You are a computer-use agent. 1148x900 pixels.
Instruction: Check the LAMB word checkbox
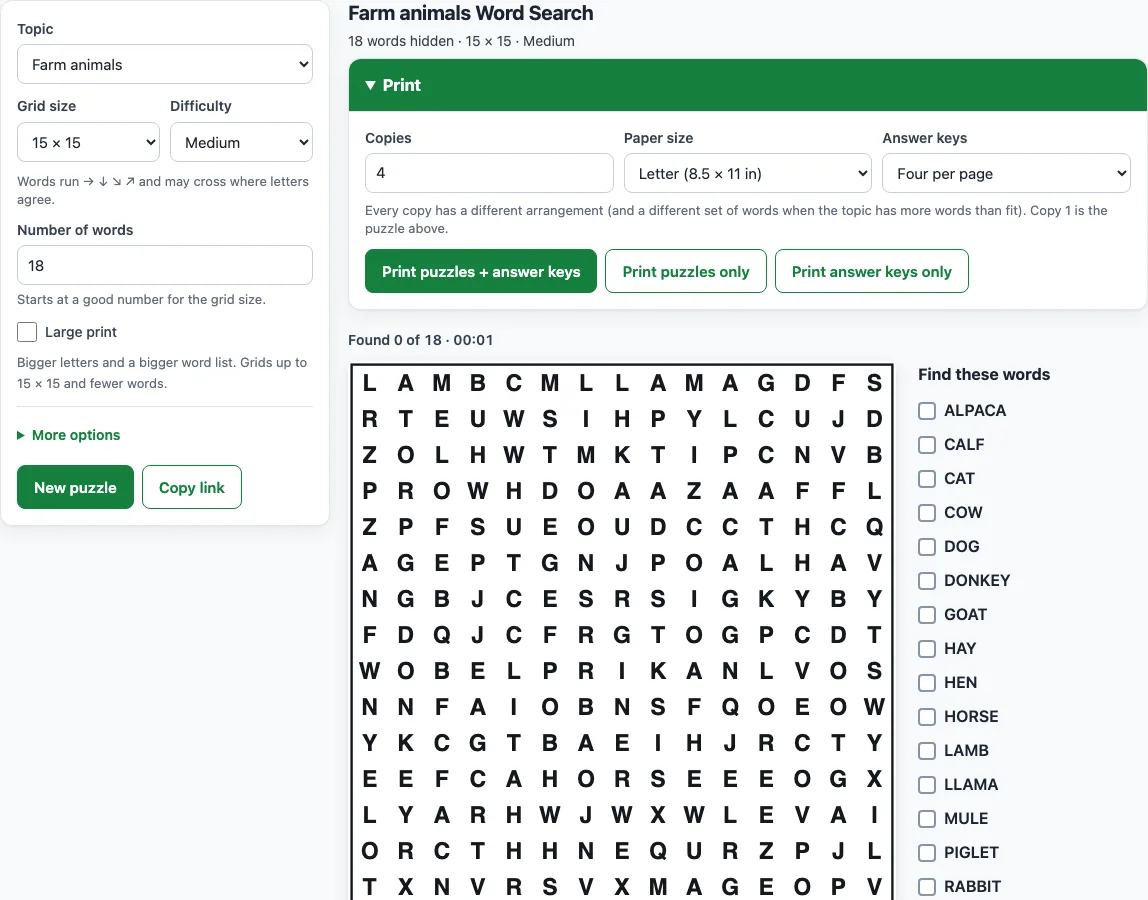pyautogui.click(x=927, y=751)
